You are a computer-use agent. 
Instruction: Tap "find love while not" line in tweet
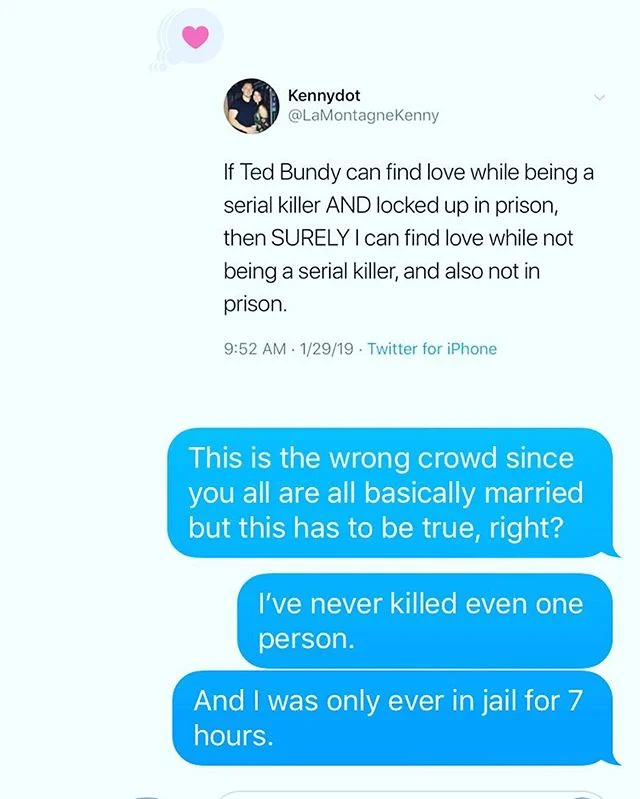tap(489, 238)
